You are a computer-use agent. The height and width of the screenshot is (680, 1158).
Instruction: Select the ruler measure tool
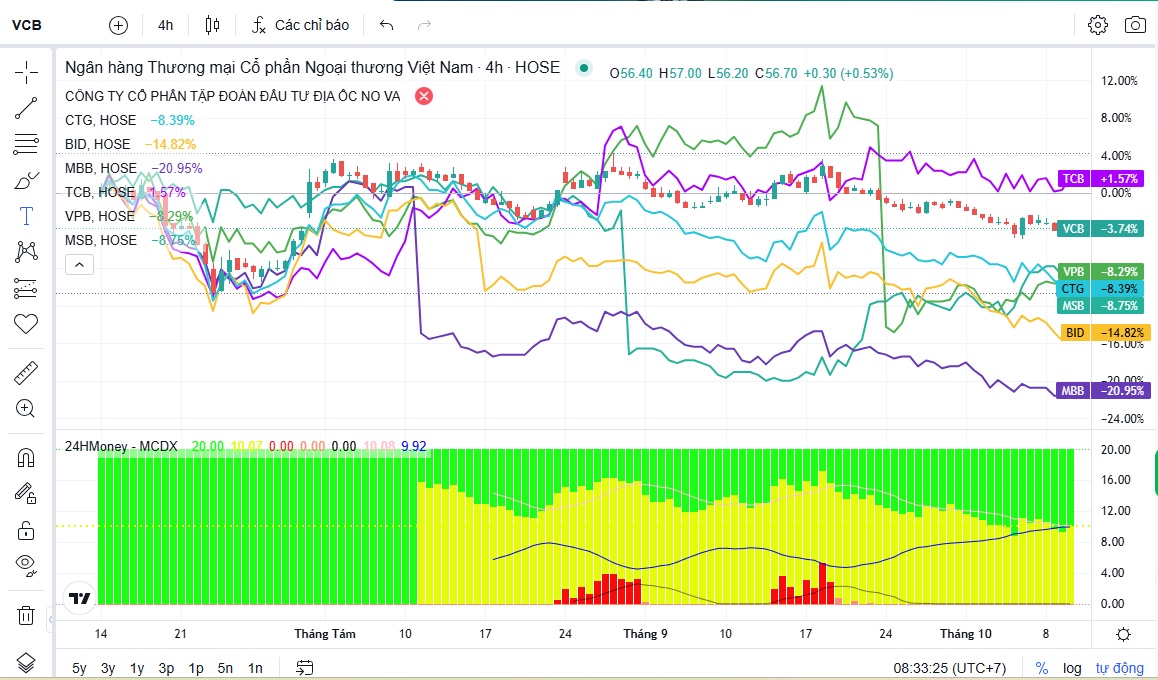(26, 373)
